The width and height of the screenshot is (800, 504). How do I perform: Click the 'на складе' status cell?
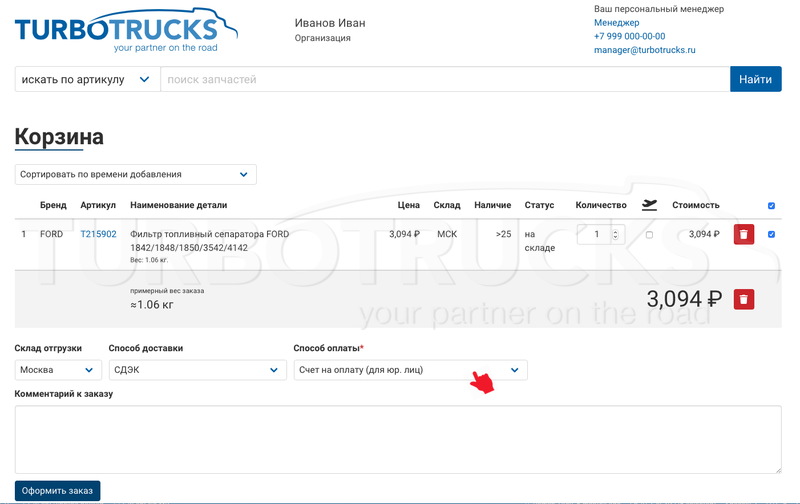539,241
